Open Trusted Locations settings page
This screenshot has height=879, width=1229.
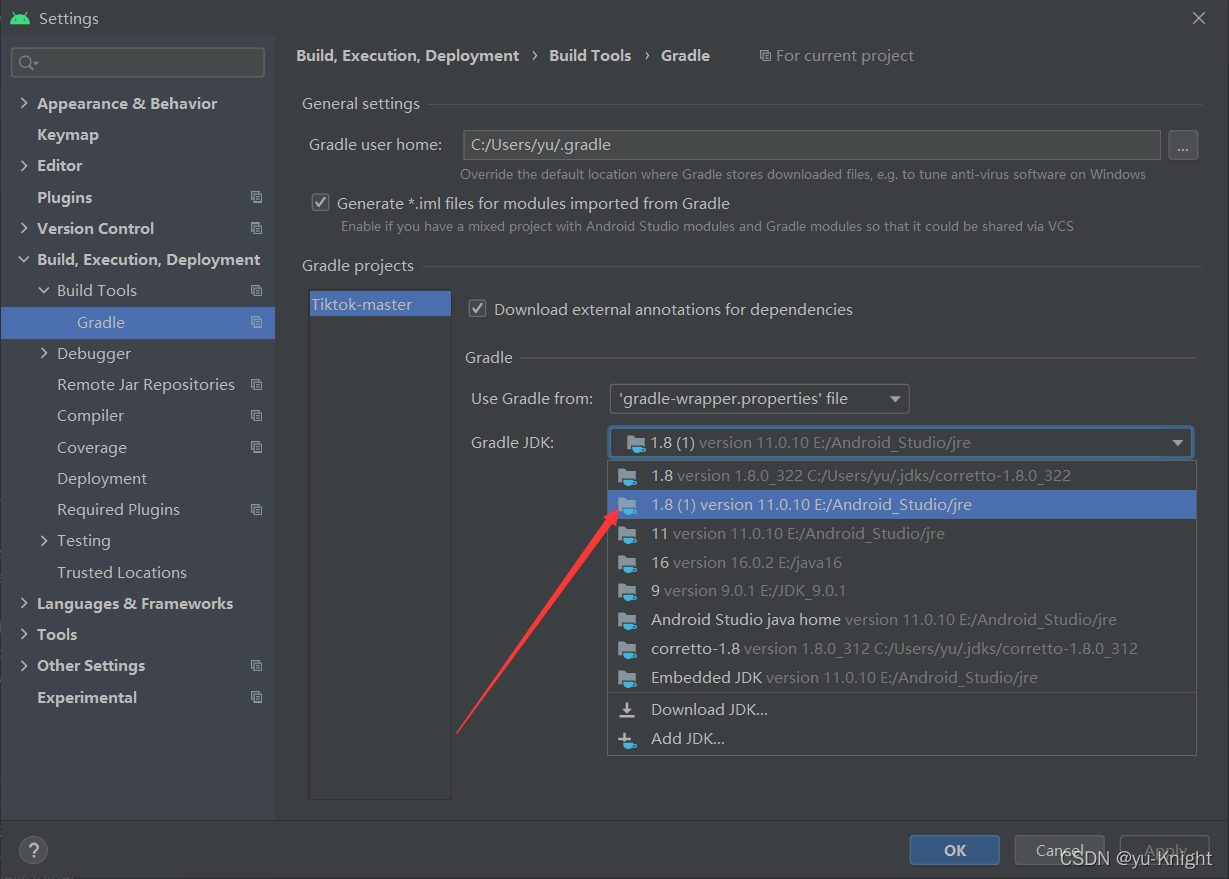pyautogui.click(x=122, y=572)
